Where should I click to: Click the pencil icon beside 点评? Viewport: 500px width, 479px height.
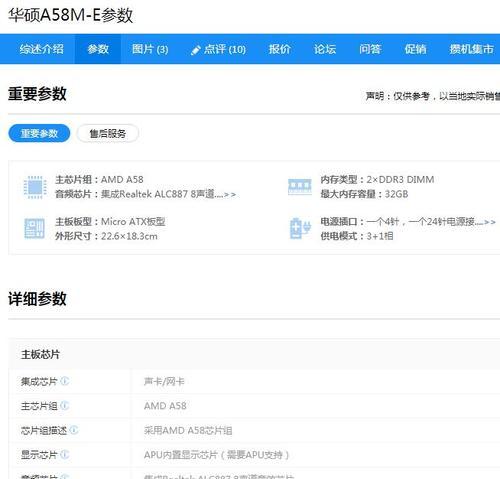(195, 50)
